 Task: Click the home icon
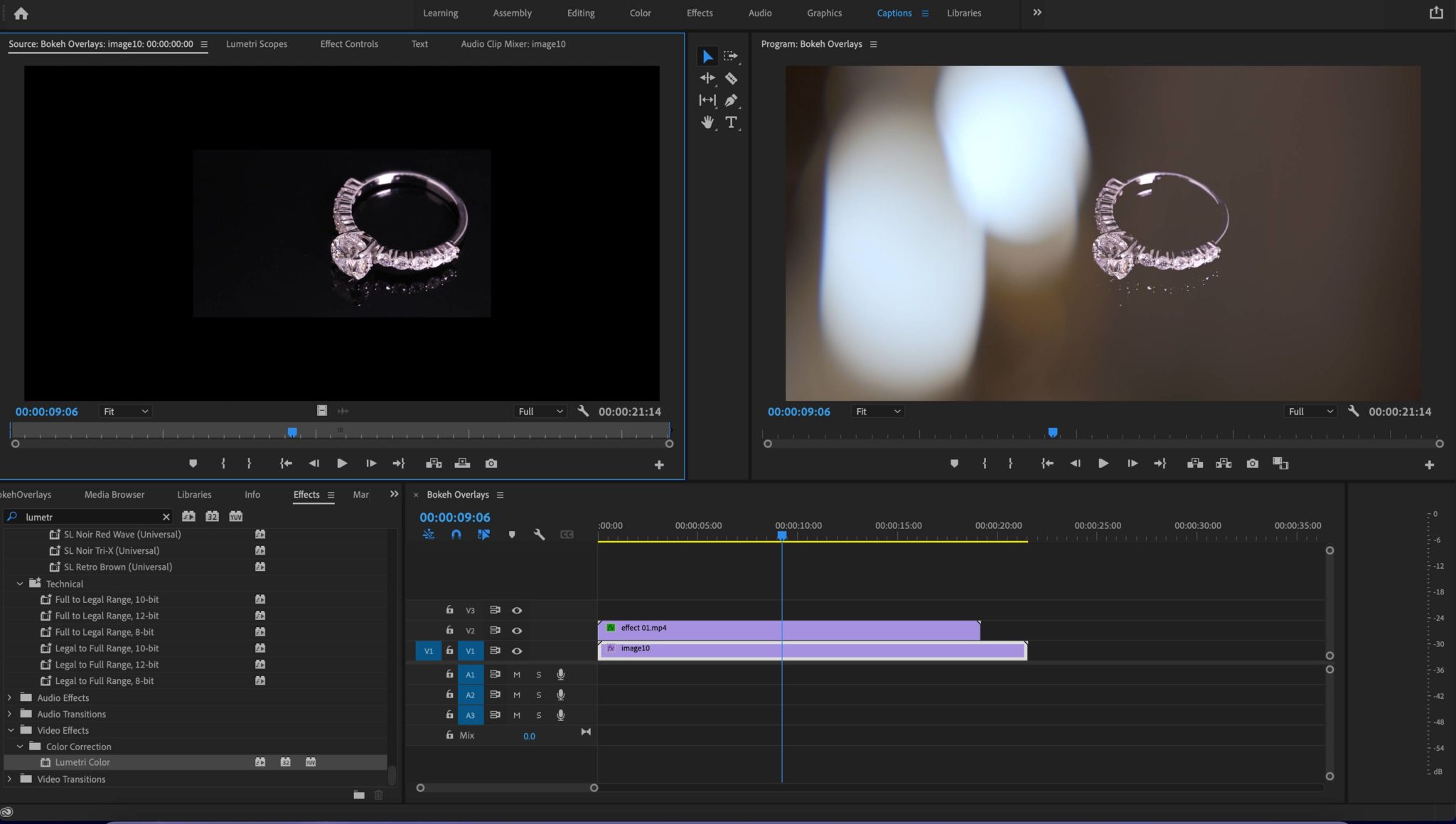point(21,13)
